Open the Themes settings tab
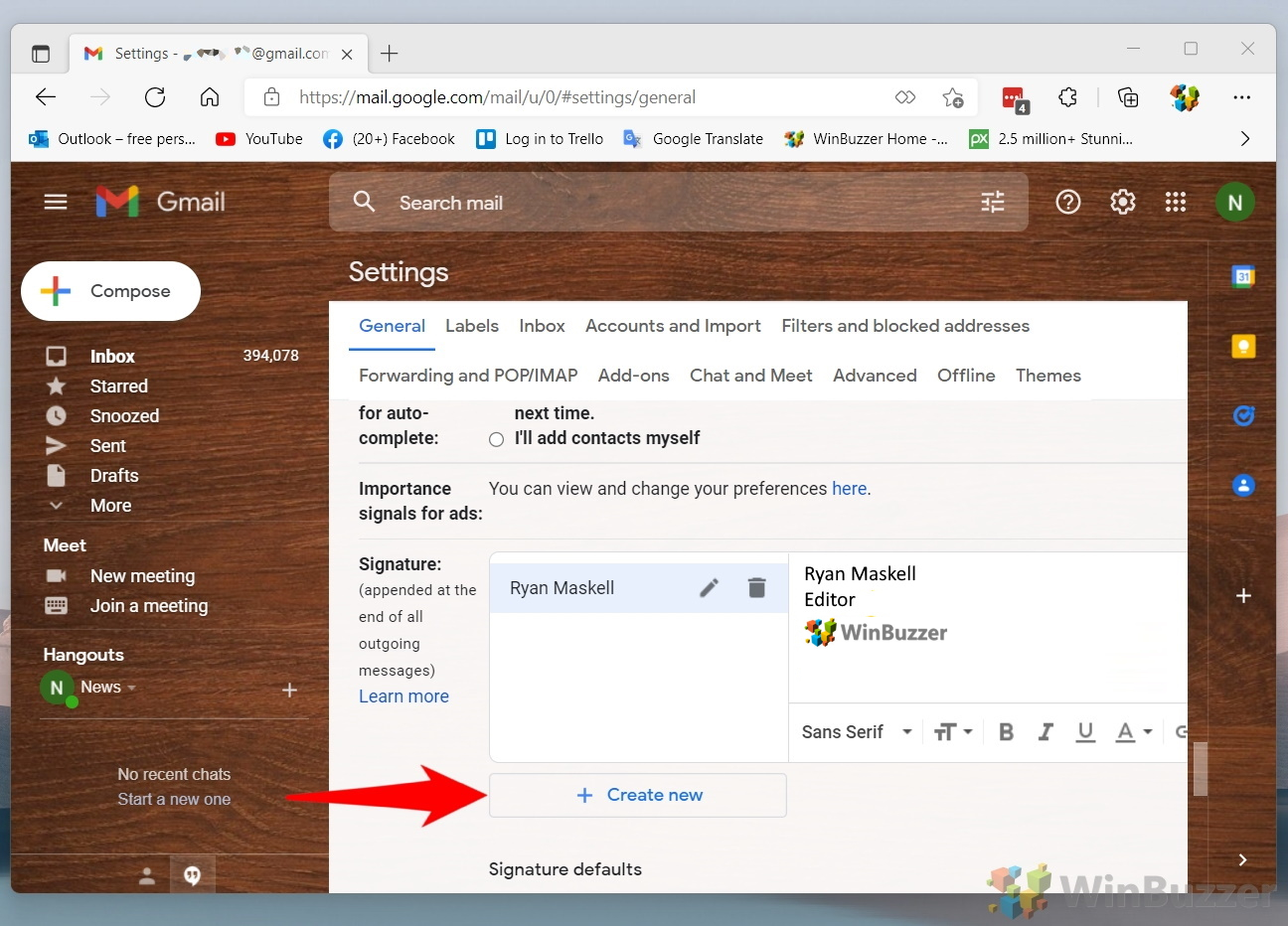Viewport: 1288px width, 926px height. tap(1048, 376)
